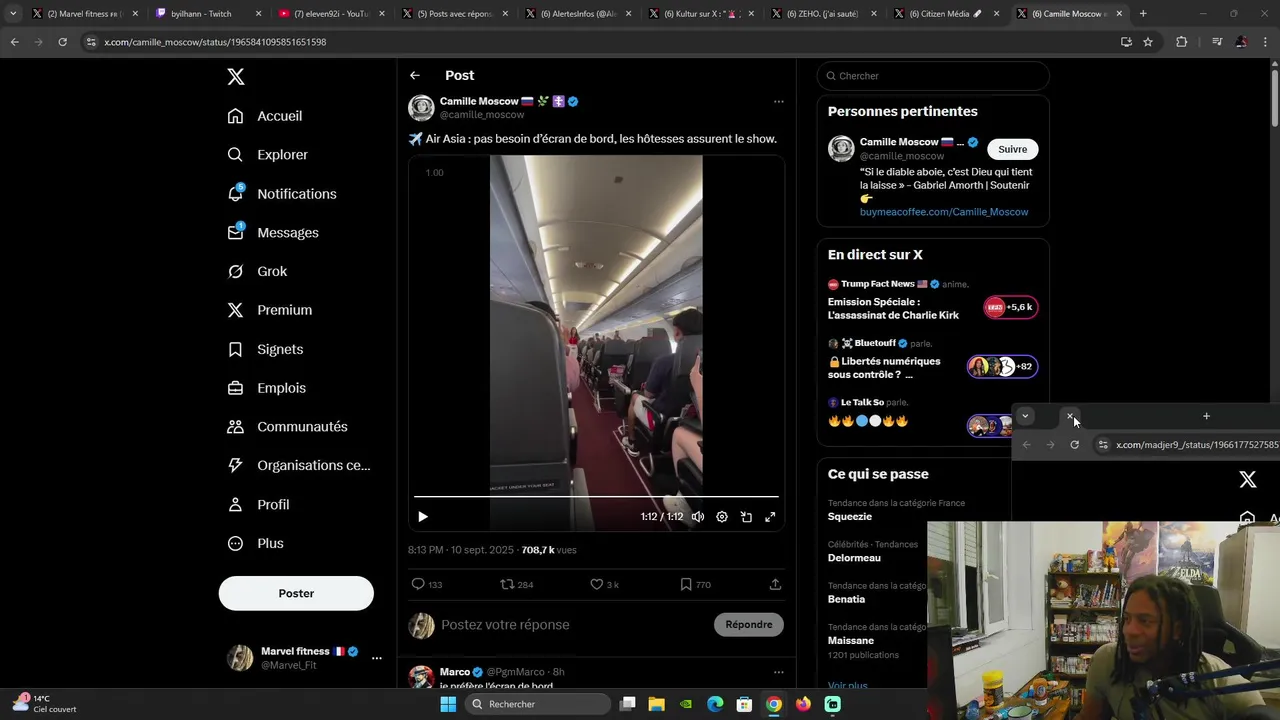
Task: Open Google Chrome from the taskbar
Action: (774, 704)
